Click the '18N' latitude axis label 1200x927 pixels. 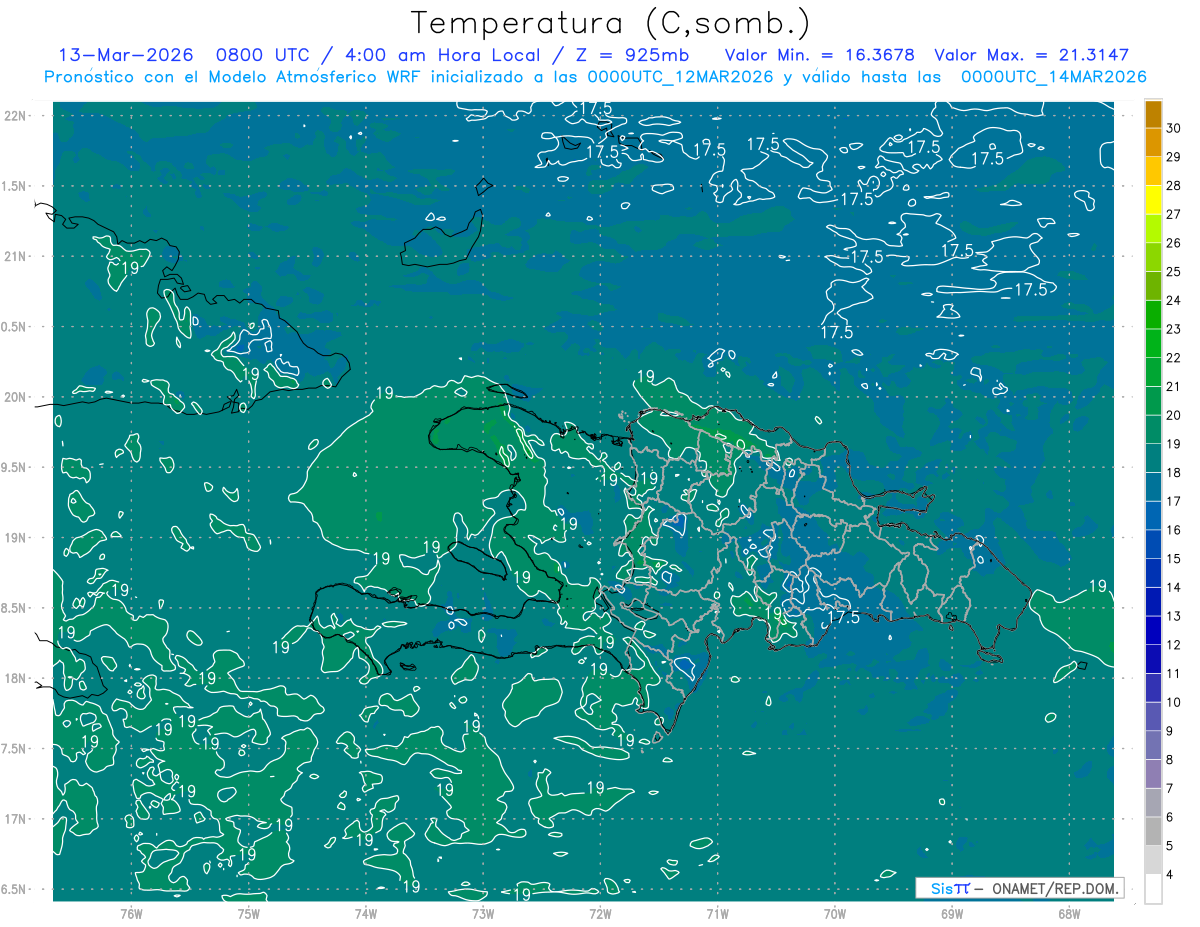pyautogui.click(x=15, y=678)
